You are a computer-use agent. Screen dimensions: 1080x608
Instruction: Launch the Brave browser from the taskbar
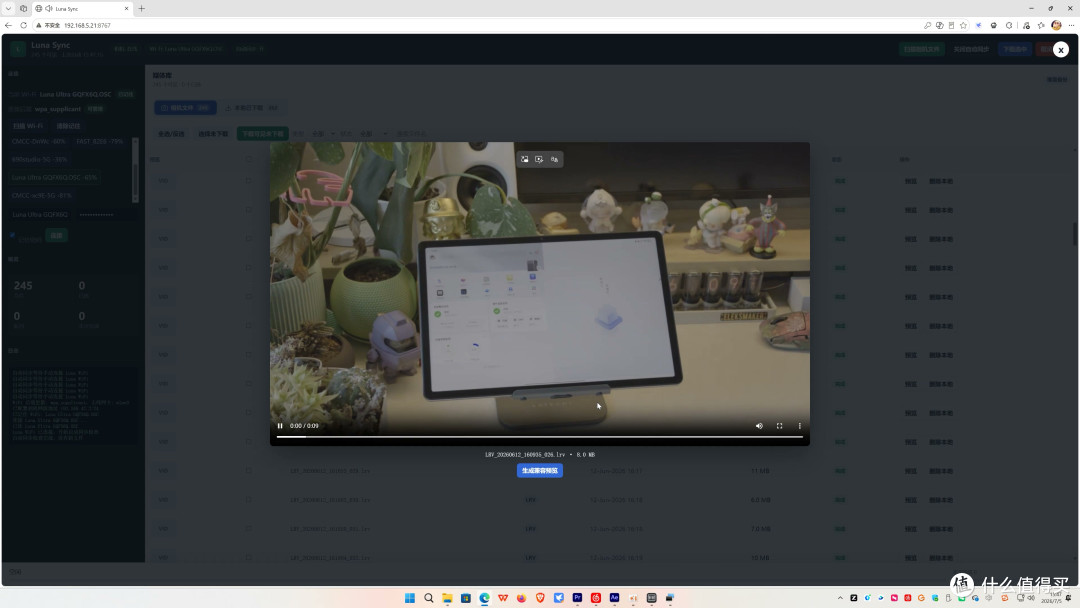(x=540, y=598)
